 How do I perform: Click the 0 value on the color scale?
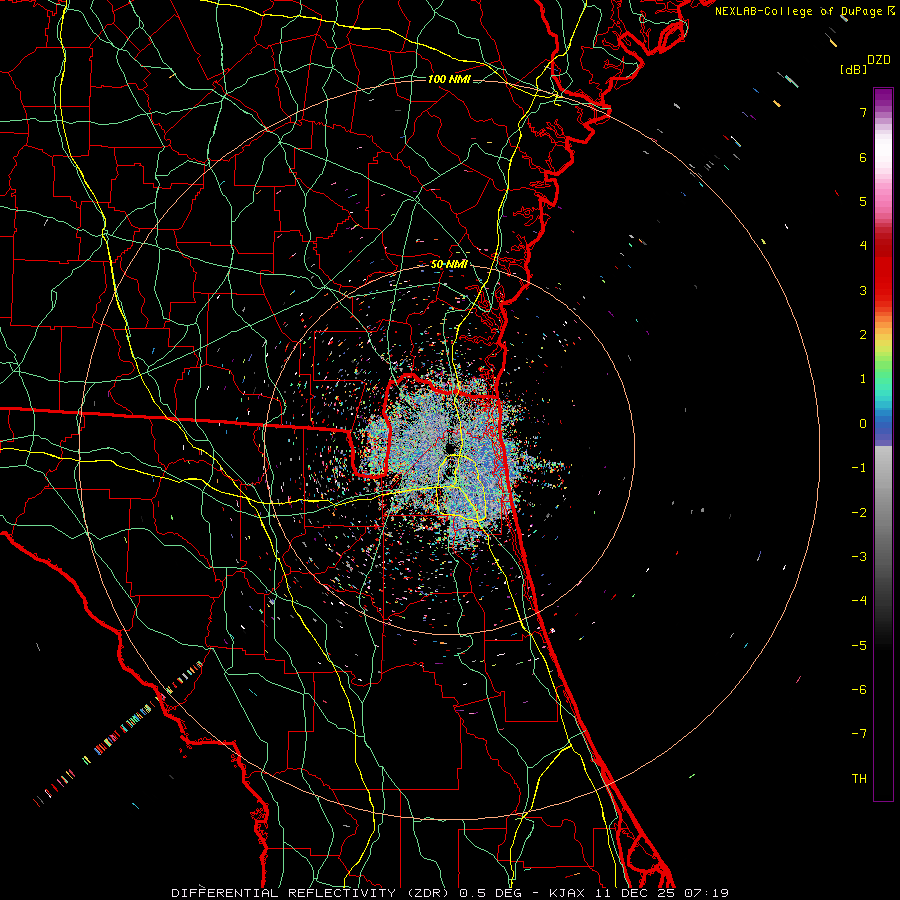point(863,424)
